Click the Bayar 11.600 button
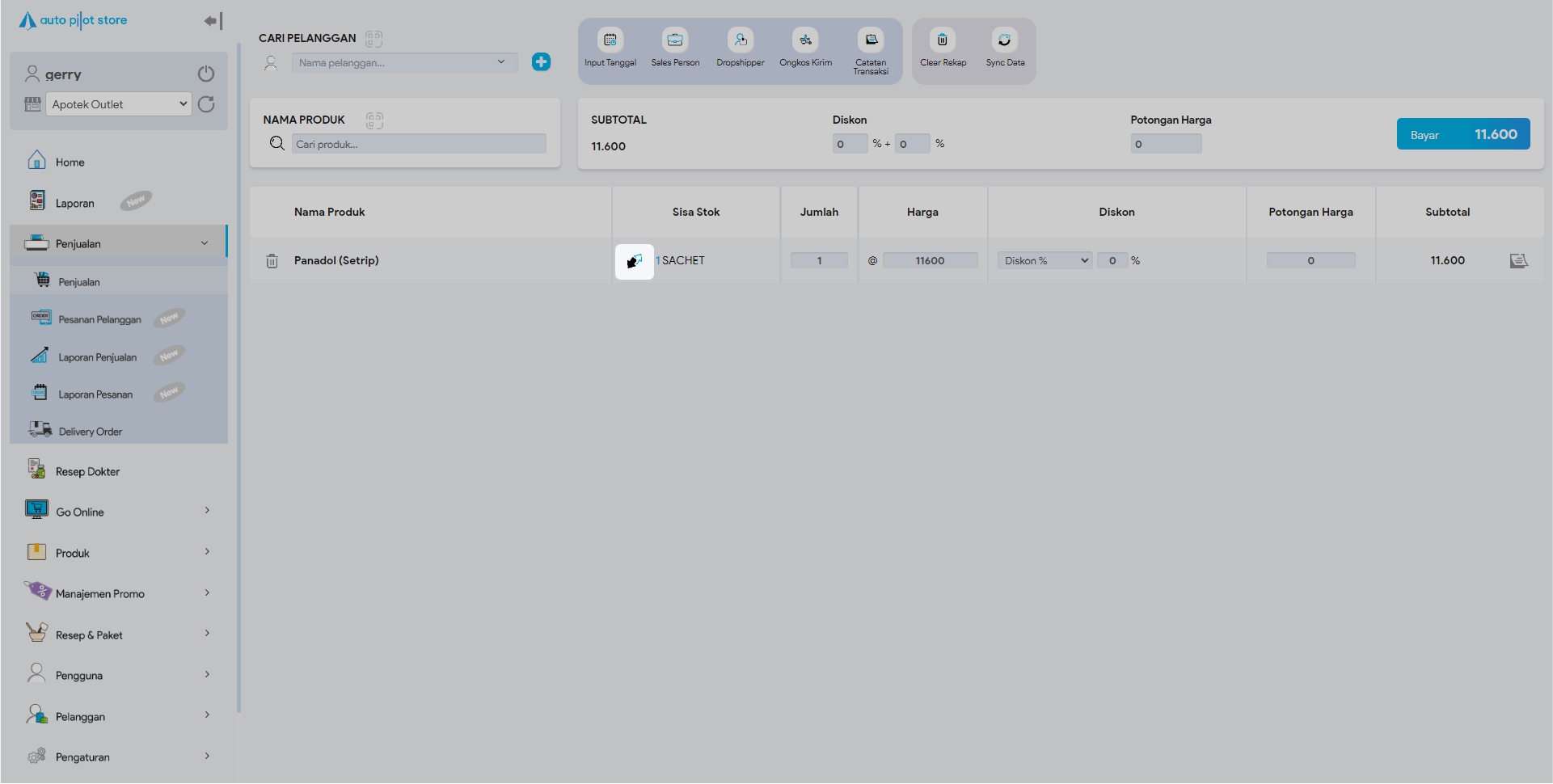Viewport: 1553px width, 784px height. coord(1462,134)
